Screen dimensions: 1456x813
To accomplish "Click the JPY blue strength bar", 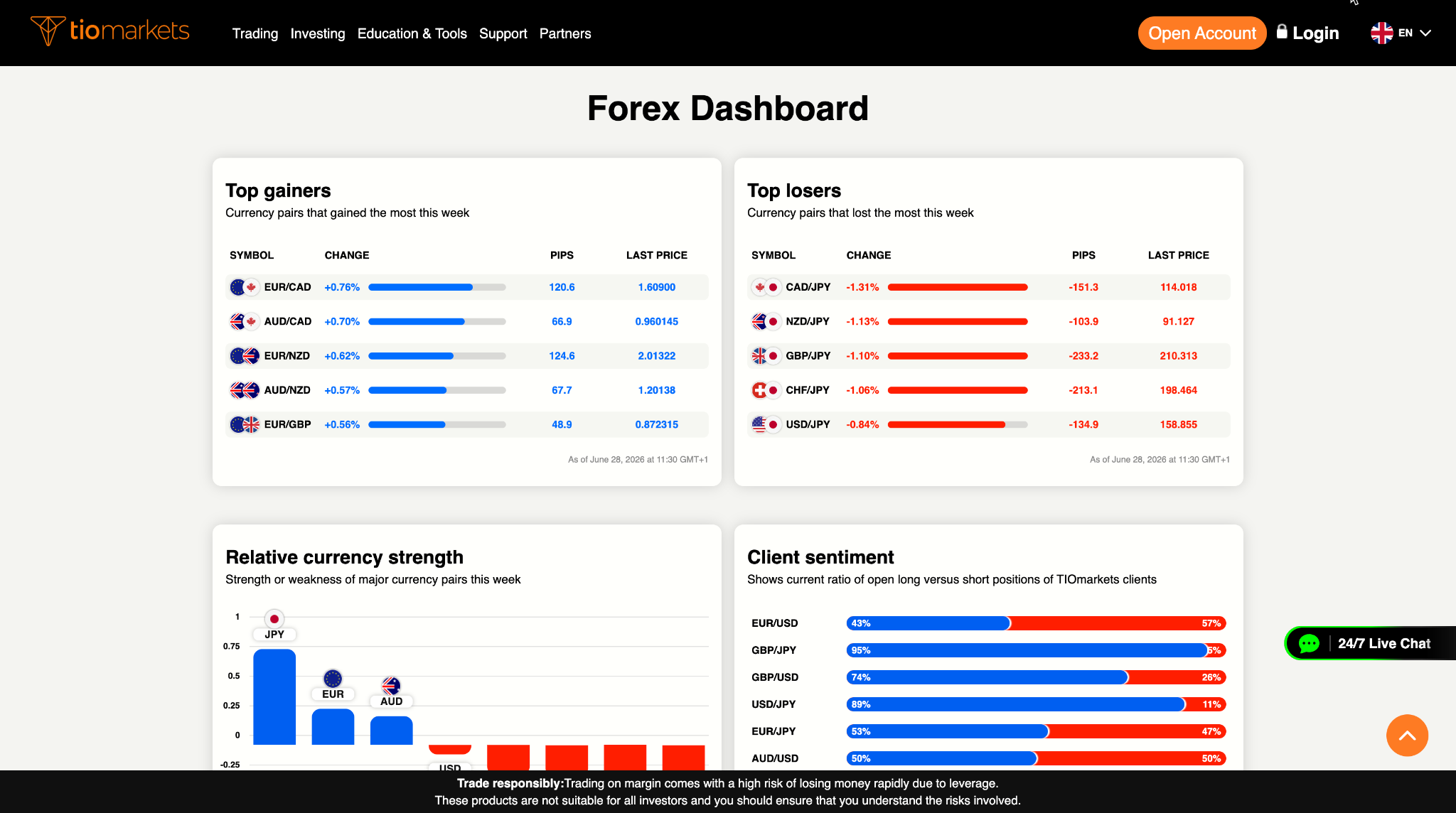I will click(274, 697).
